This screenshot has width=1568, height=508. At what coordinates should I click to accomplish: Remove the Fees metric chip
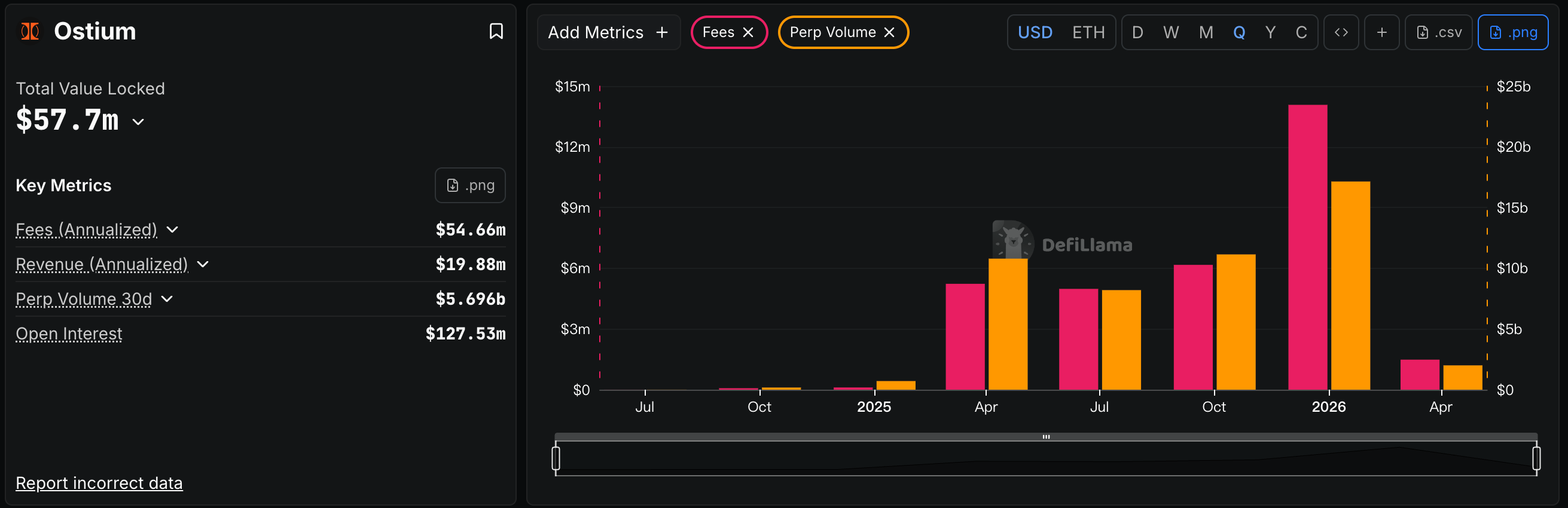tap(748, 32)
